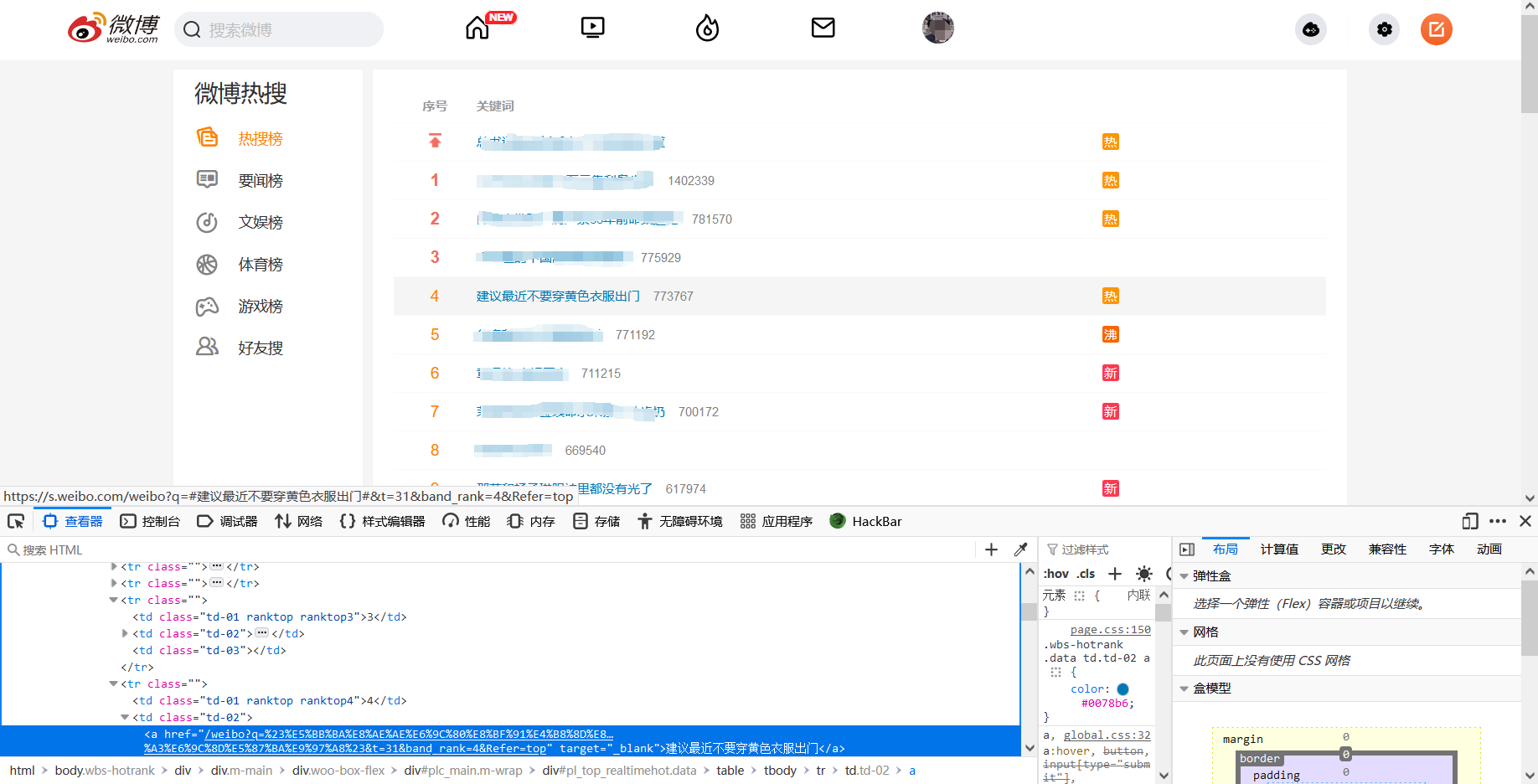The image size is (1538, 784).
Task: Click the 沸 badge on rank 5 row
Action: [x=1111, y=334]
